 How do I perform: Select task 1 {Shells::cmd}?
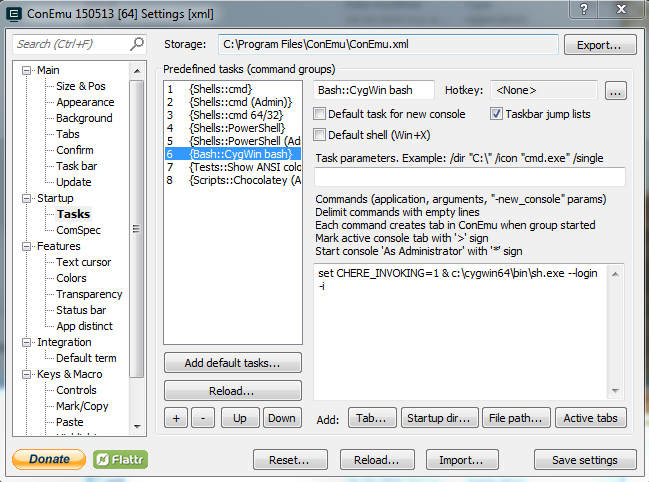[233, 89]
